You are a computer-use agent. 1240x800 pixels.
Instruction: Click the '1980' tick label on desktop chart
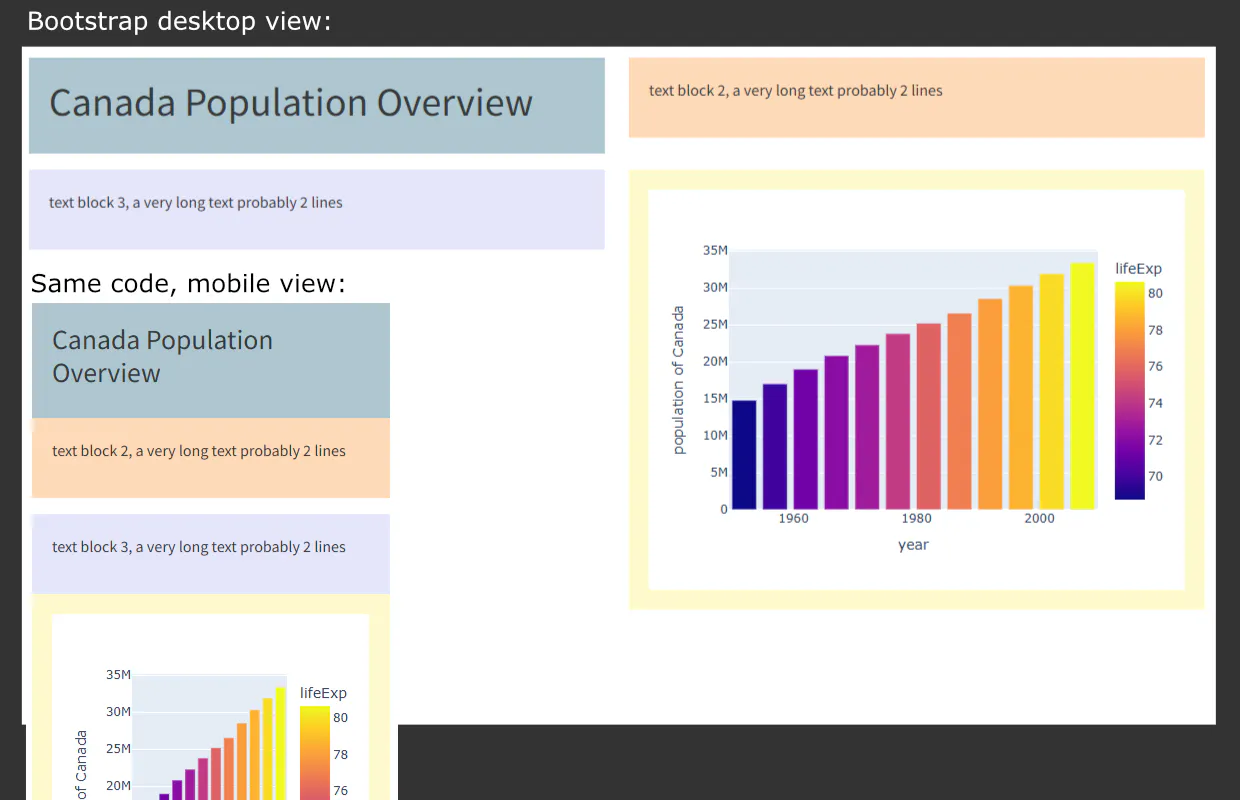[916, 518]
